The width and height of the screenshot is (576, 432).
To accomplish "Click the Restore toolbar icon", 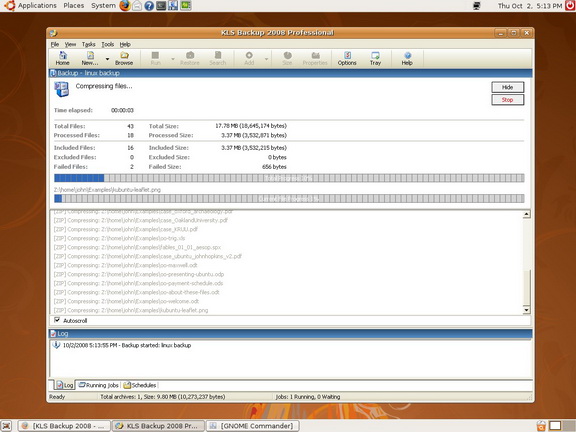I will click(190, 58).
